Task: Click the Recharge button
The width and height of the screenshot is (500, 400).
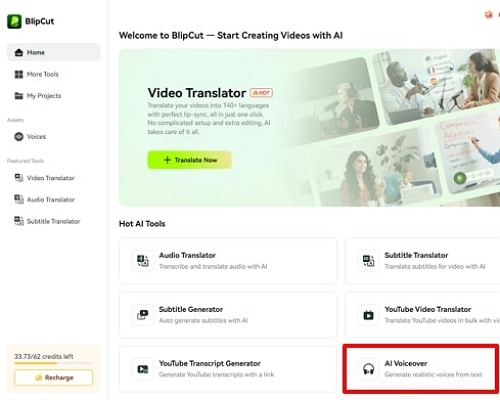Action: (x=53, y=378)
